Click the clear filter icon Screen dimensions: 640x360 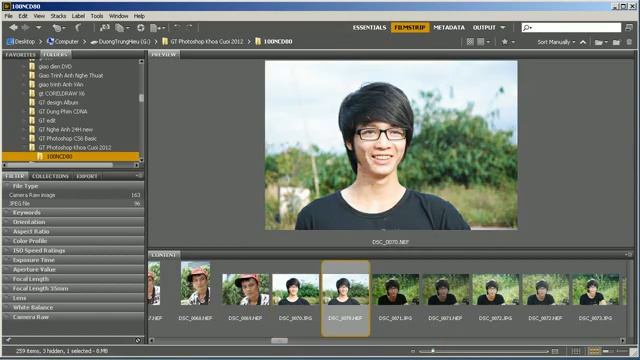(x=138, y=340)
